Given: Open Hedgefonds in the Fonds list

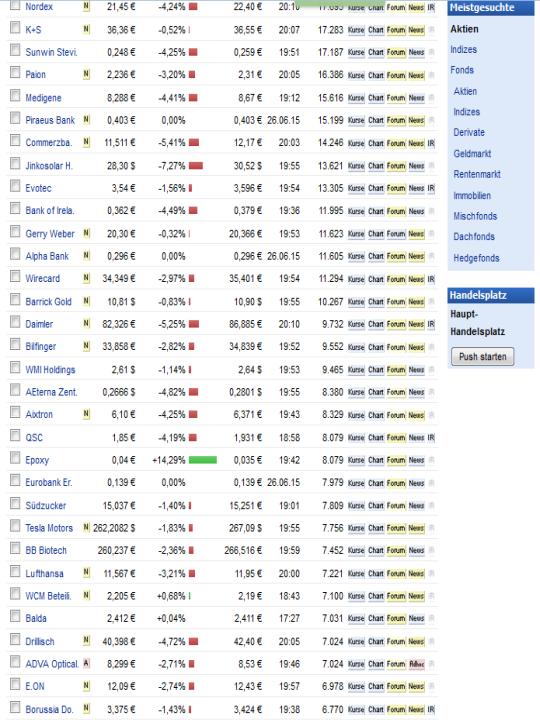Looking at the screenshot, I should (x=476, y=258).
